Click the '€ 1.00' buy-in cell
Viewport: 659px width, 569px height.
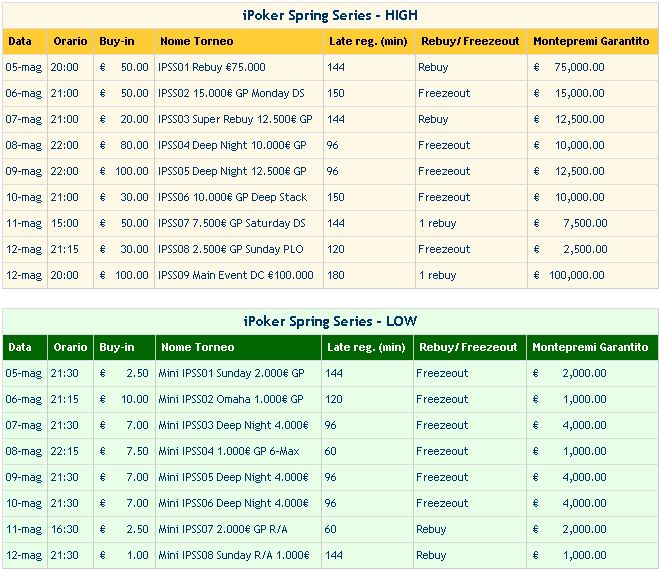coord(124,556)
